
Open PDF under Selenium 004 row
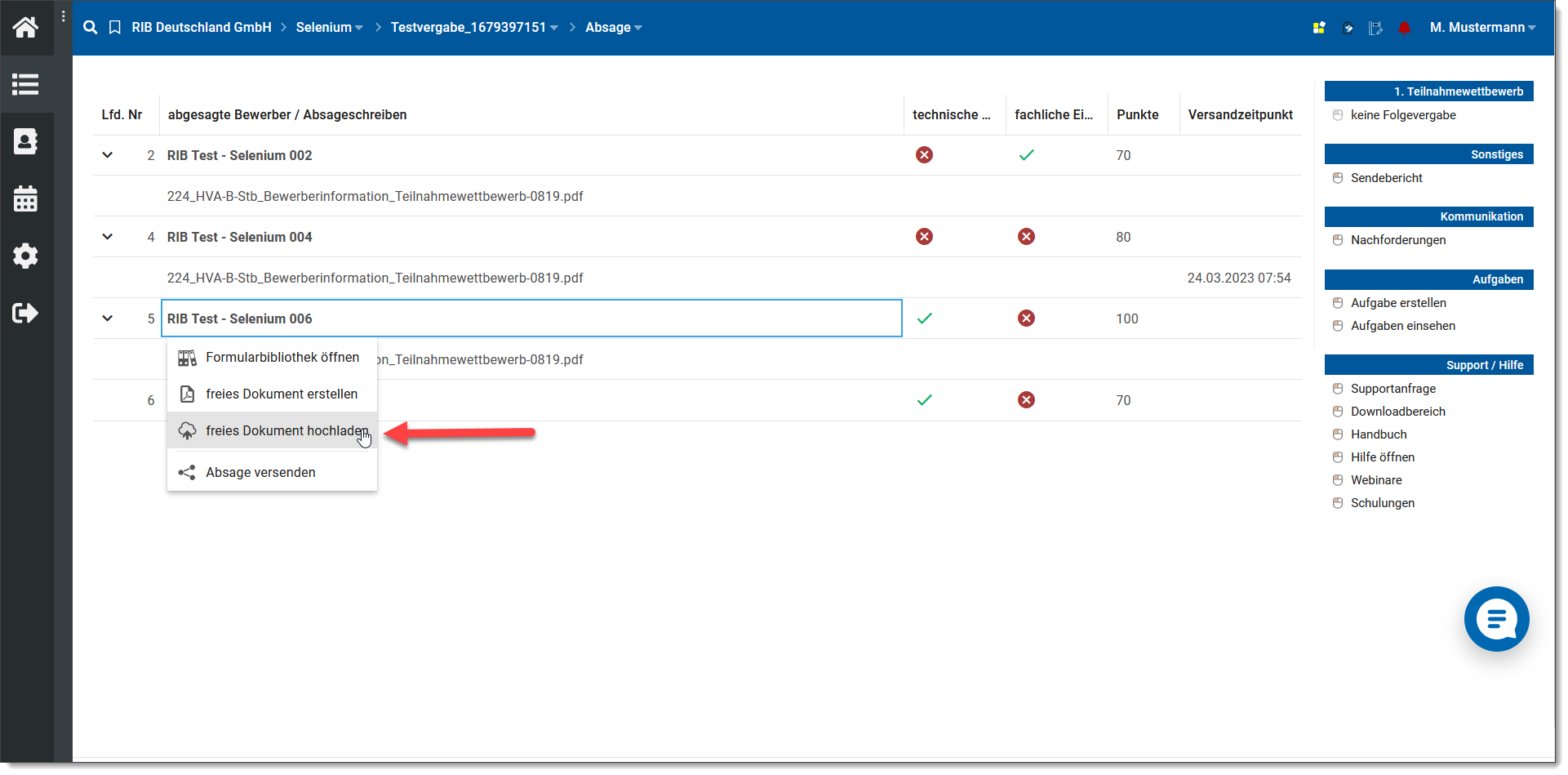pyautogui.click(x=375, y=278)
